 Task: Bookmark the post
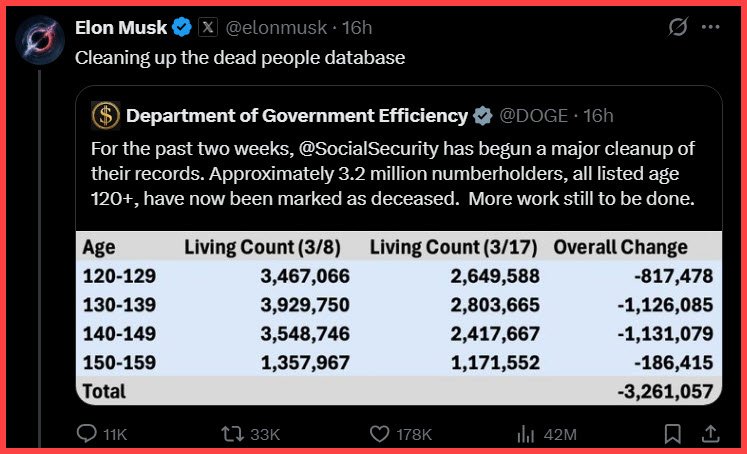(674, 434)
